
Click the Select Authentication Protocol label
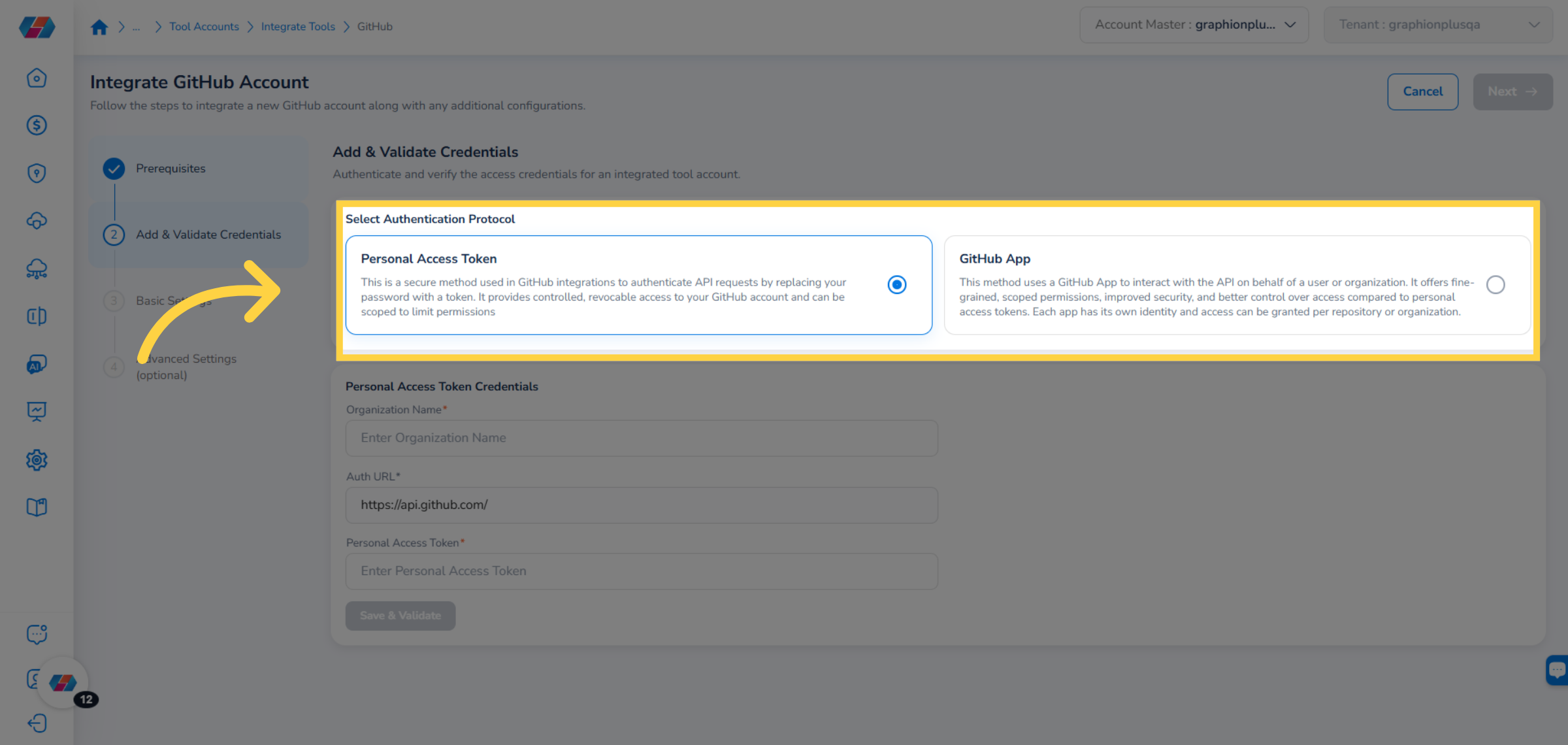click(430, 219)
